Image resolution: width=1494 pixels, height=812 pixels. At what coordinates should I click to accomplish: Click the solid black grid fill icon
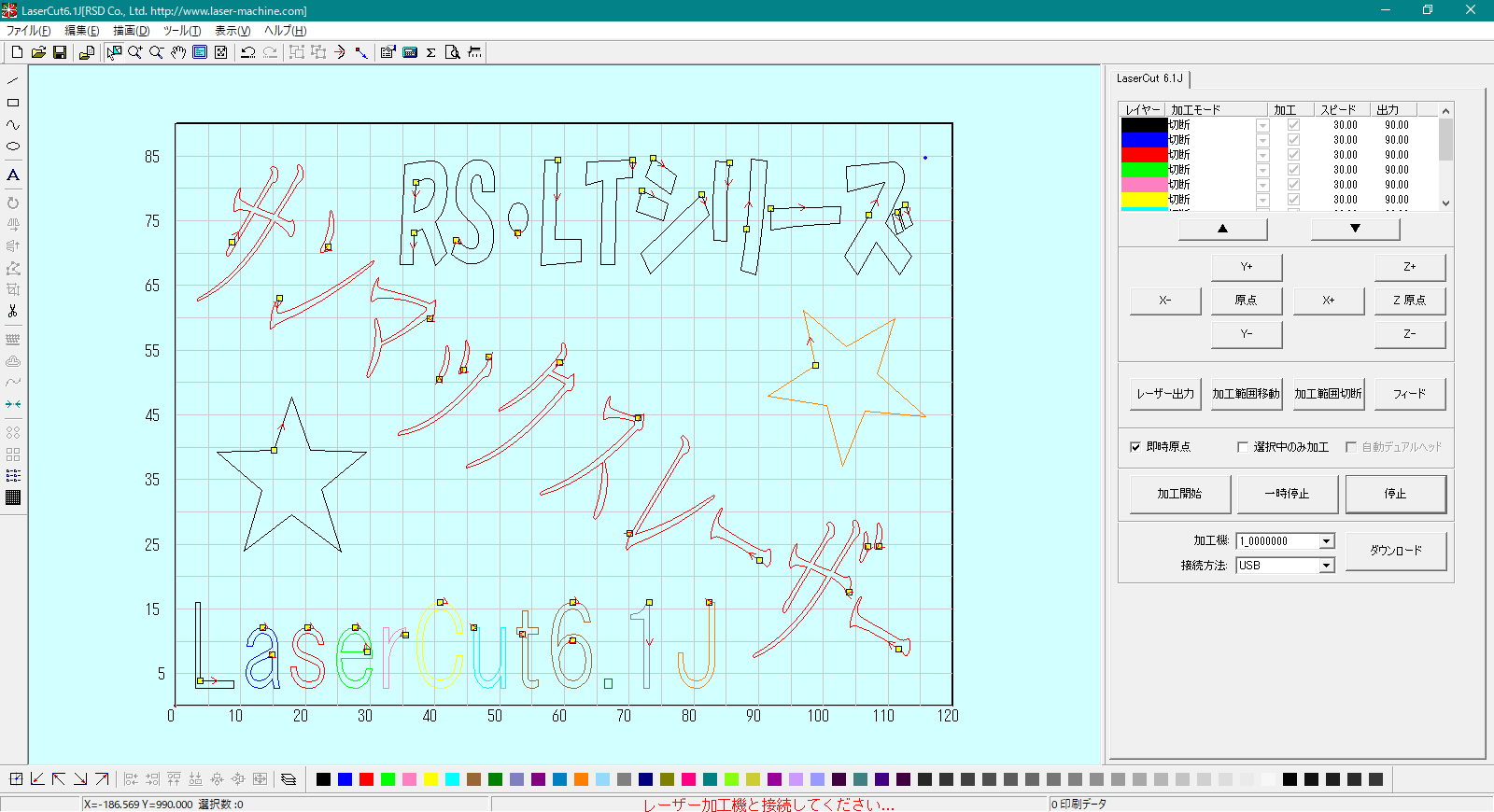click(13, 497)
